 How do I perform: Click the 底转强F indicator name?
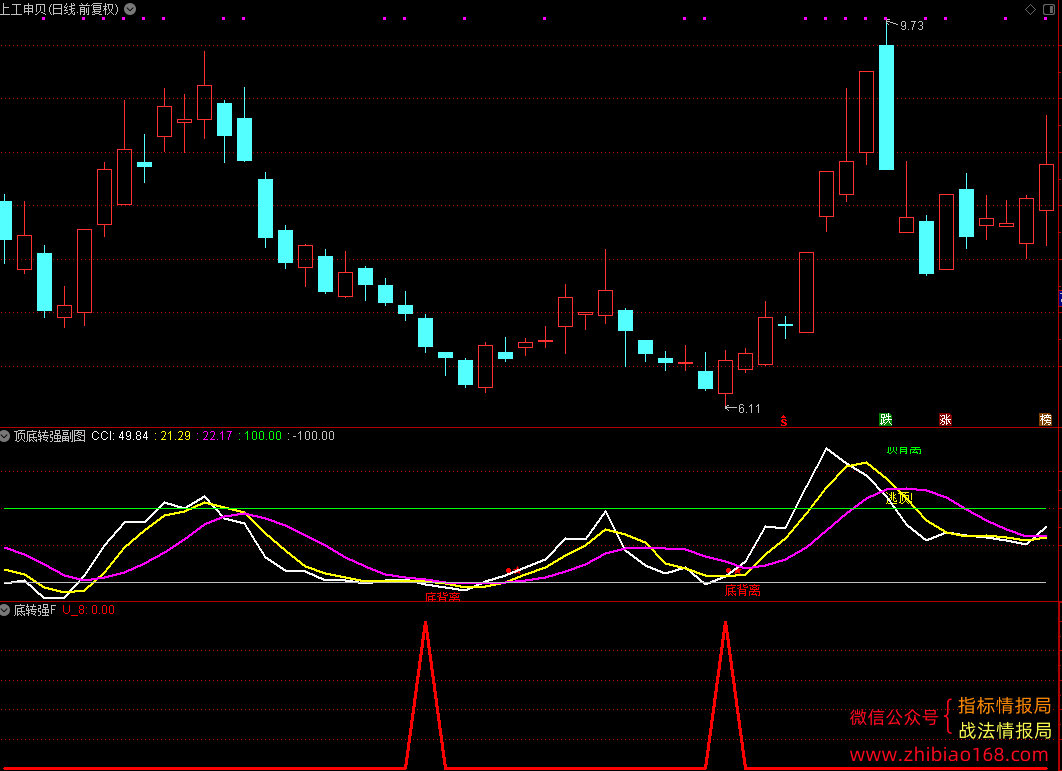point(35,610)
